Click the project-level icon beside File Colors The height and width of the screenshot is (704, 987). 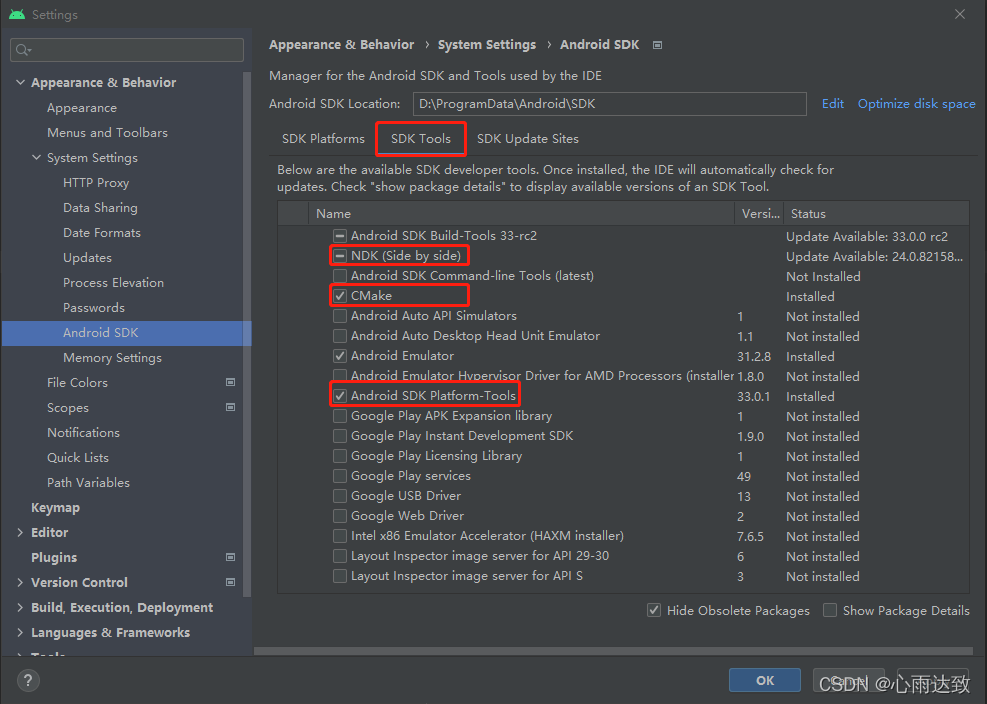(x=230, y=382)
